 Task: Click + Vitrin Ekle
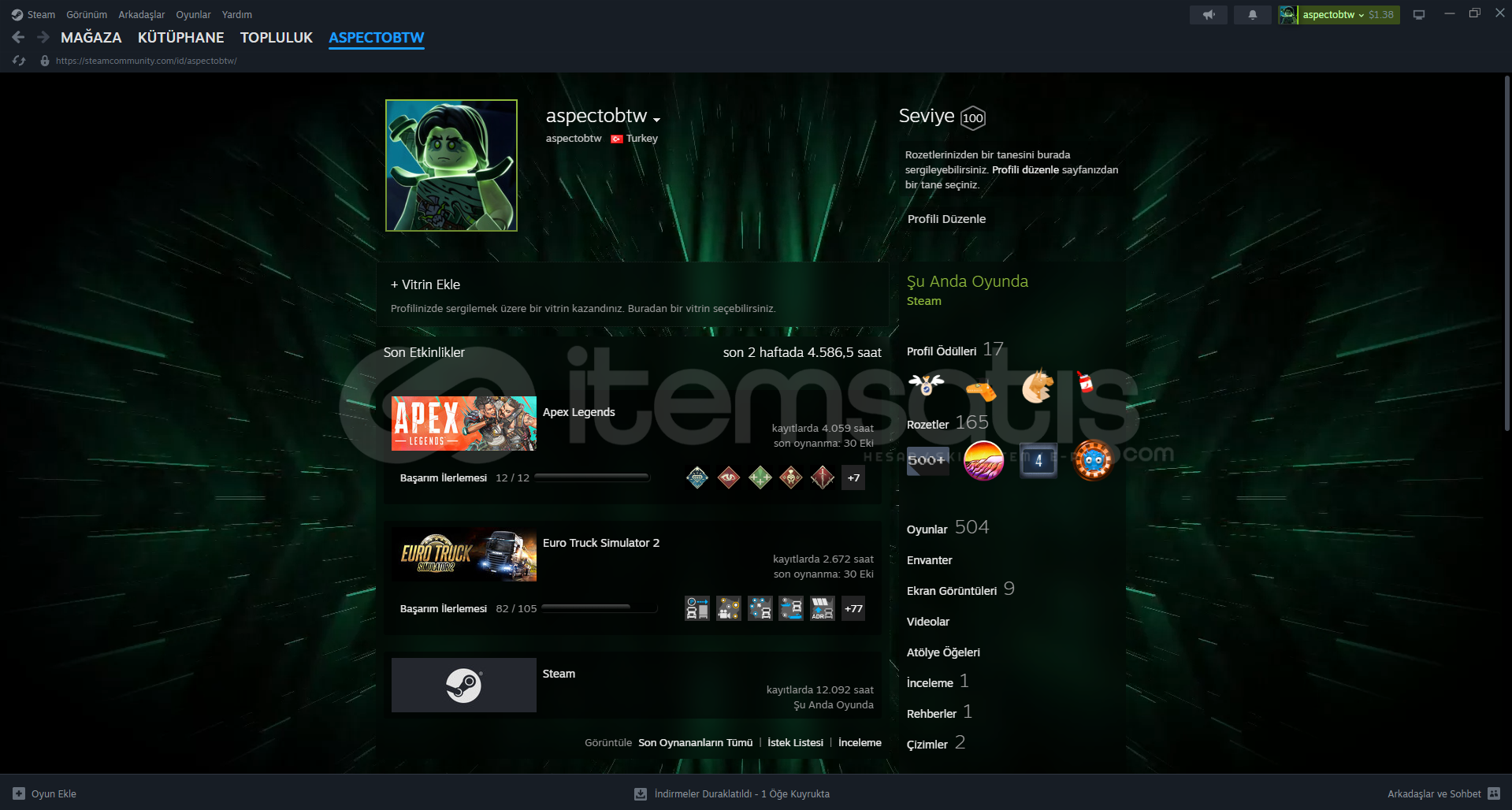click(x=425, y=284)
